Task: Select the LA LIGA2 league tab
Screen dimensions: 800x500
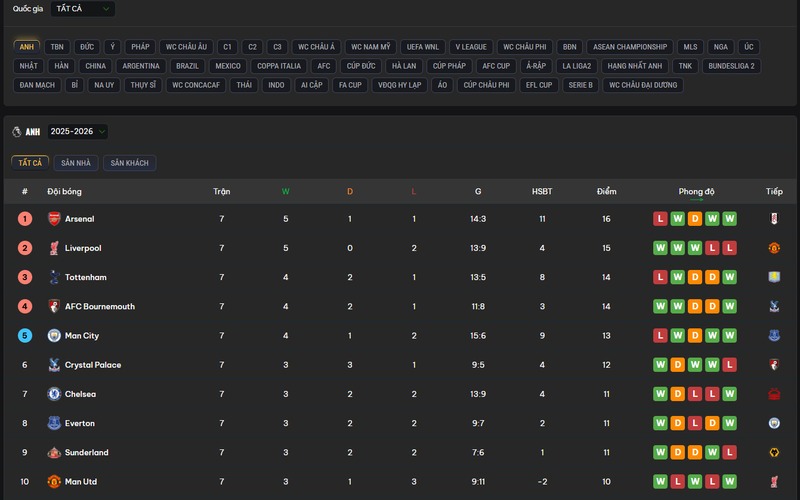Action: click(577, 66)
